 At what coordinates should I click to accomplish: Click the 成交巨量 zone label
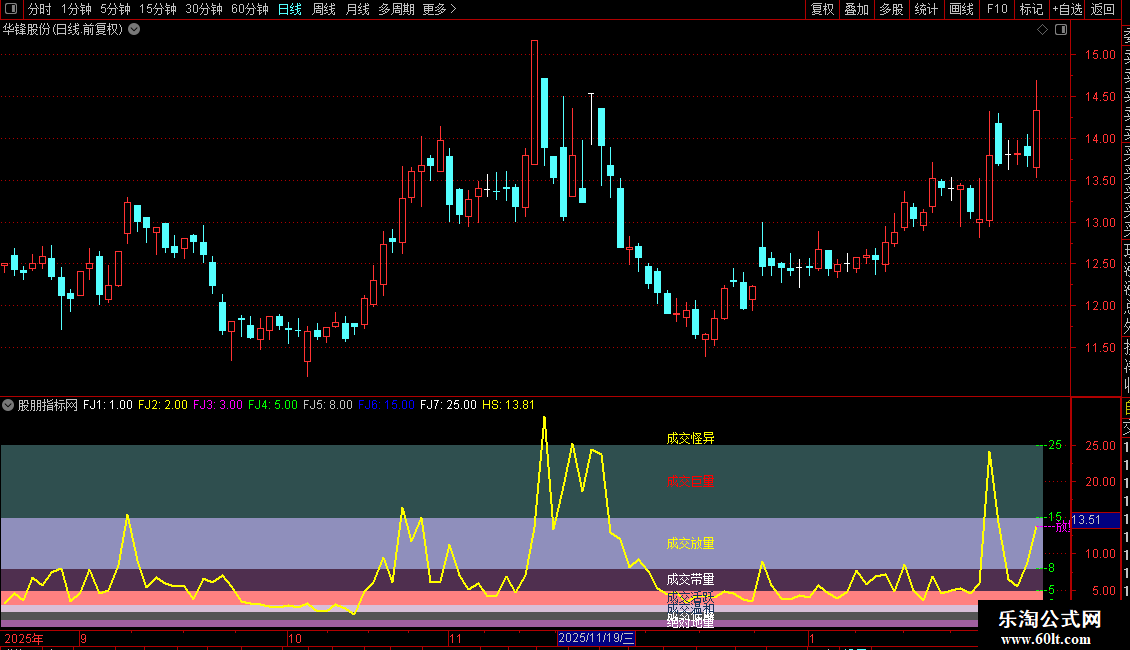coord(690,481)
